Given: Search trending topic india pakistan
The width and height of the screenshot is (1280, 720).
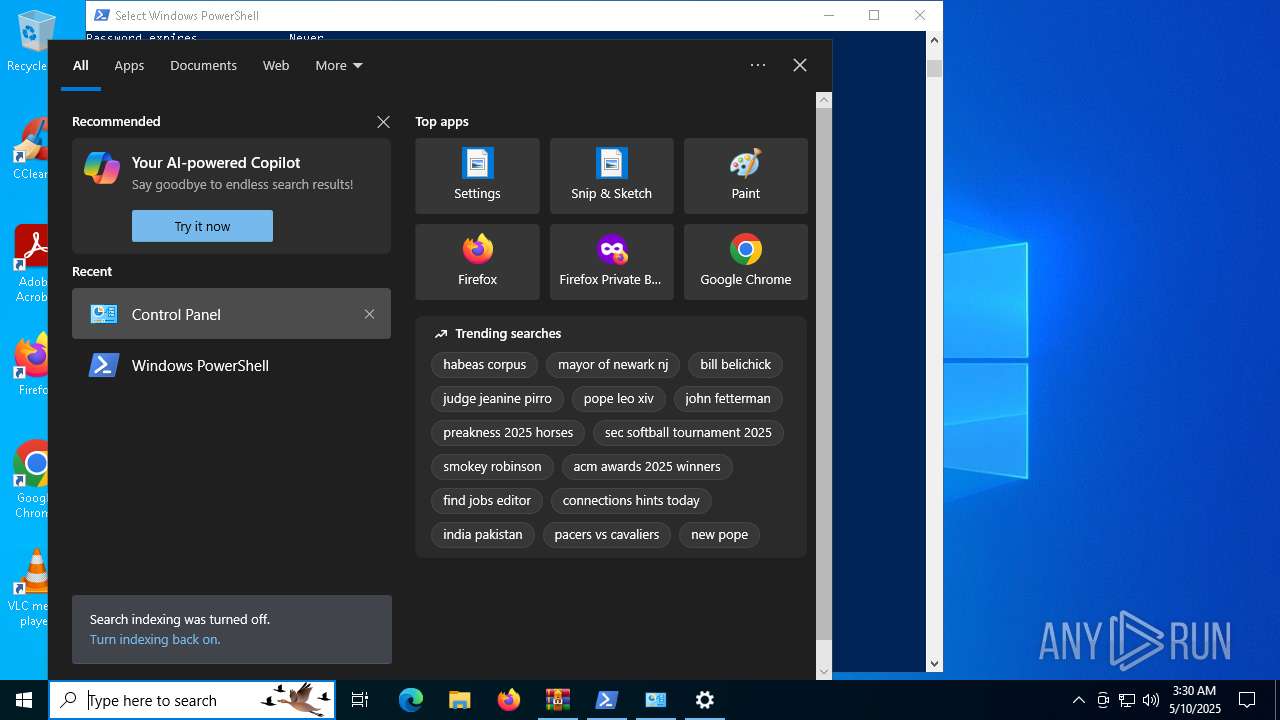Looking at the screenshot, I should point(483,535).
